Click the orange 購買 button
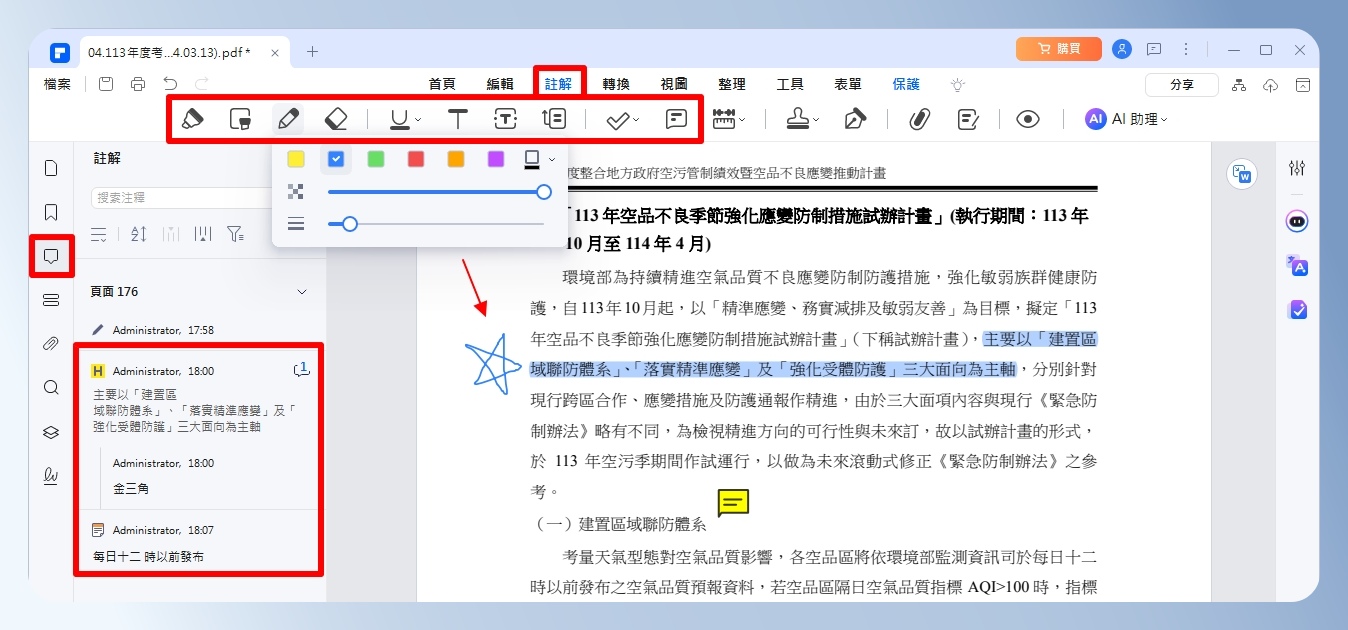 click(1059, 49)
